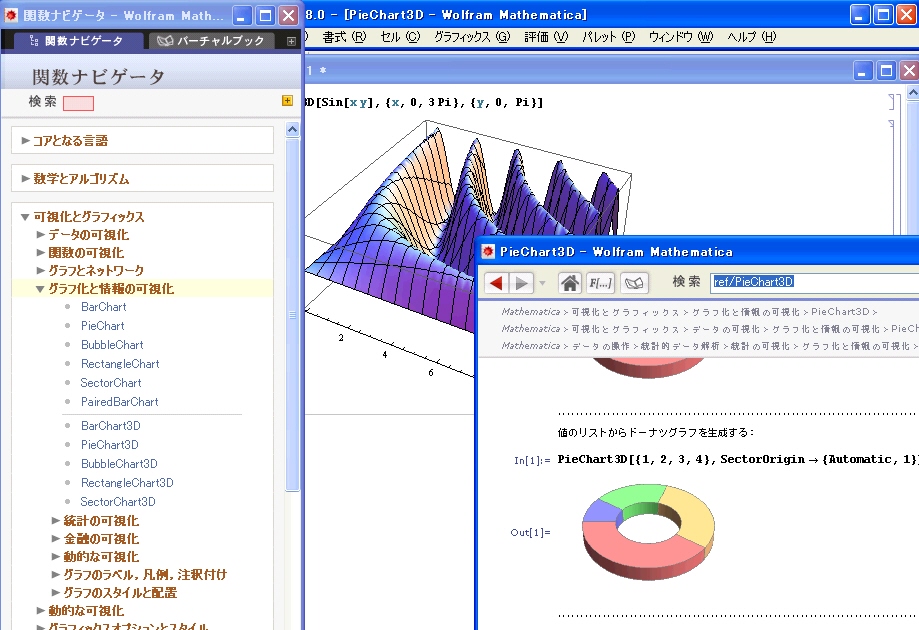The height and width of the screenshot is (630, 919).
Task: Expand 関数の可視化 node
Action: point(40,253)
